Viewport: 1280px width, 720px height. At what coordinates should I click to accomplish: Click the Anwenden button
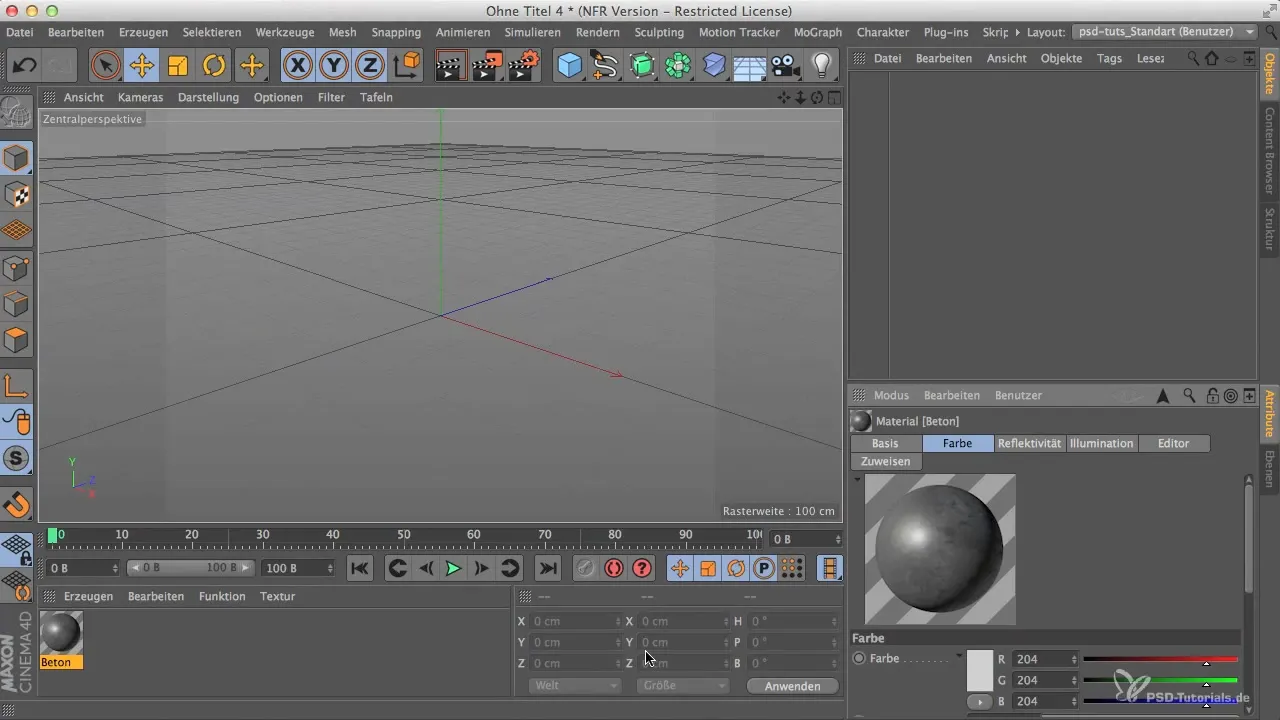point(792,686)
